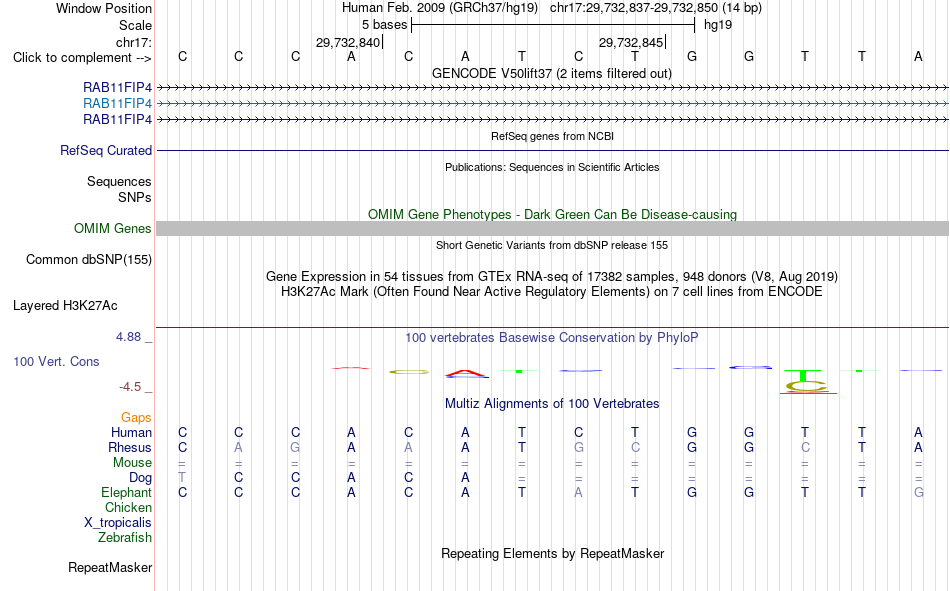Click the chr17:29,732,837-29,732,850 position text

pyautogui.click(x=656, y=8)
